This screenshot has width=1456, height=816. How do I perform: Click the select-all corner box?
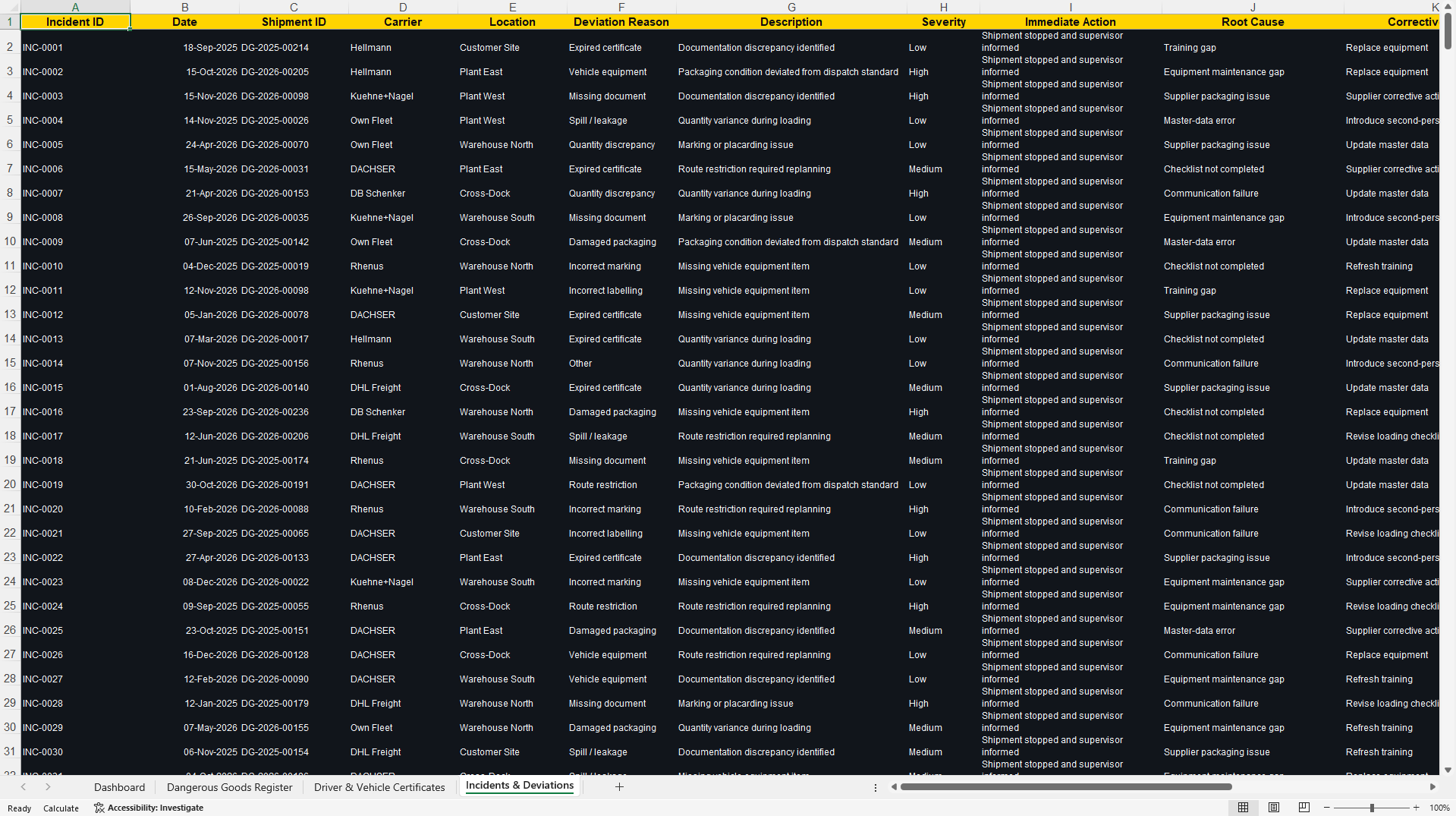10,7
